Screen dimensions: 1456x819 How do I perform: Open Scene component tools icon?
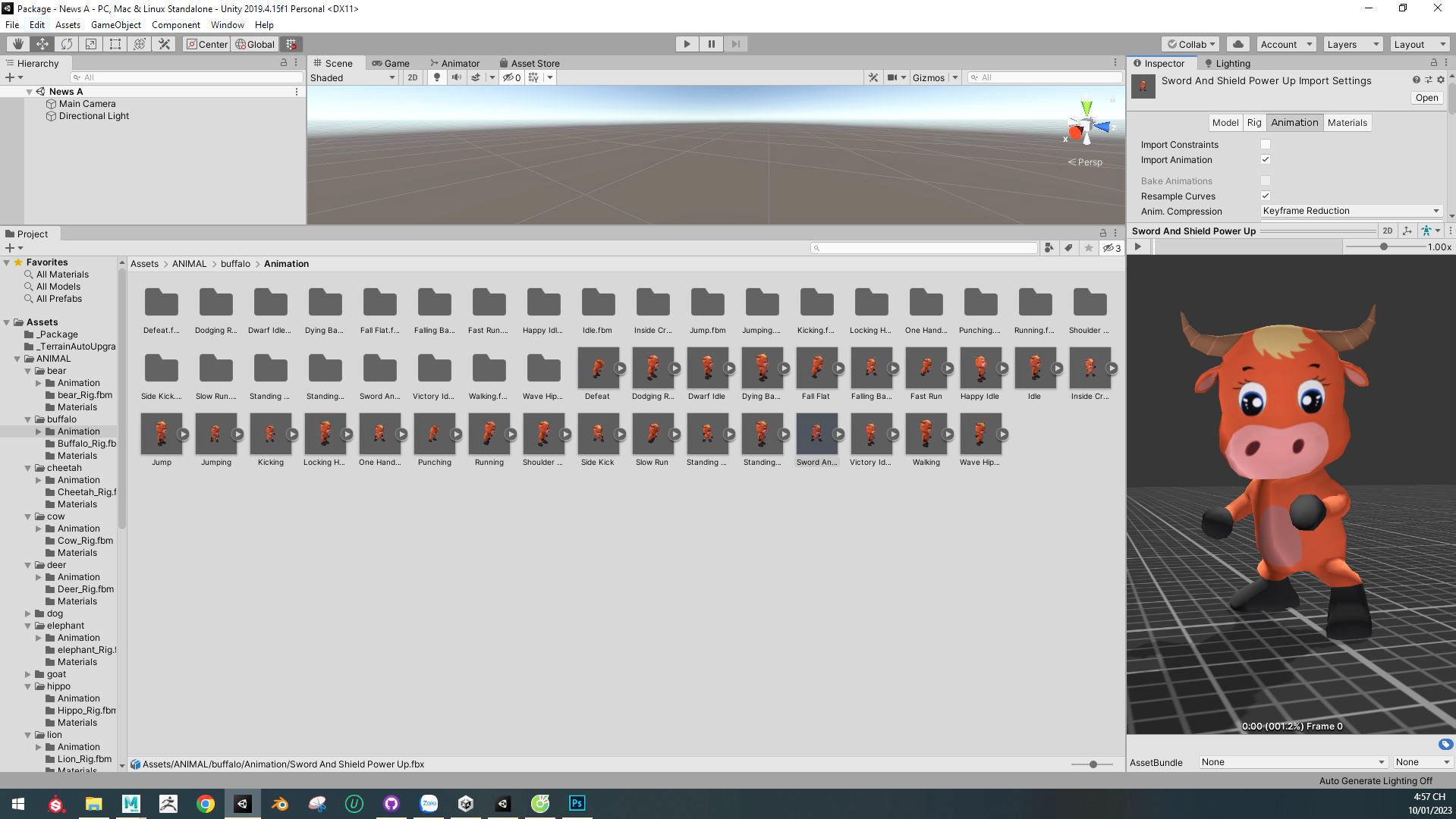[x=873, y=77]
